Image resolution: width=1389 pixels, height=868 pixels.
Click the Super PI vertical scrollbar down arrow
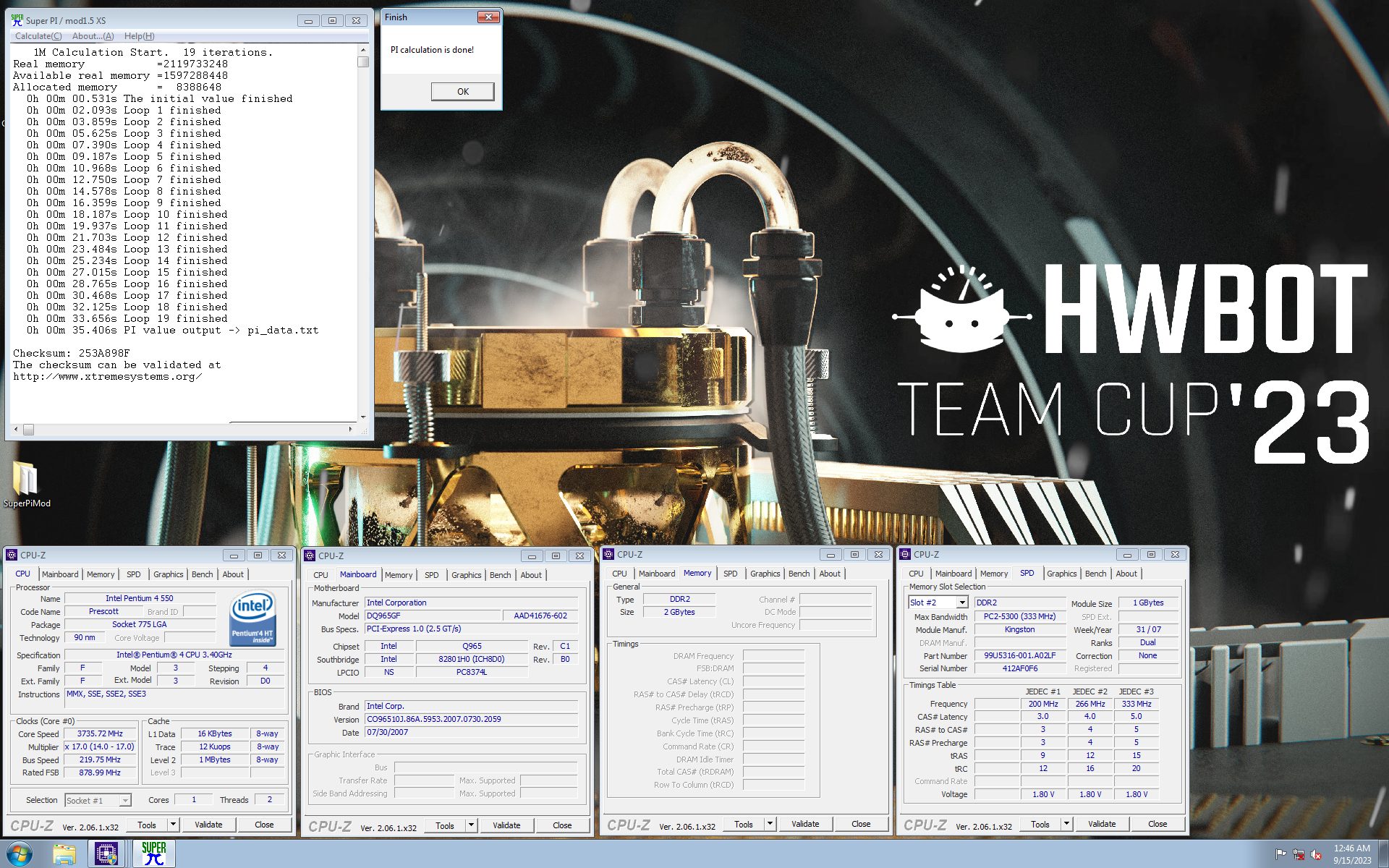point(363,417)
